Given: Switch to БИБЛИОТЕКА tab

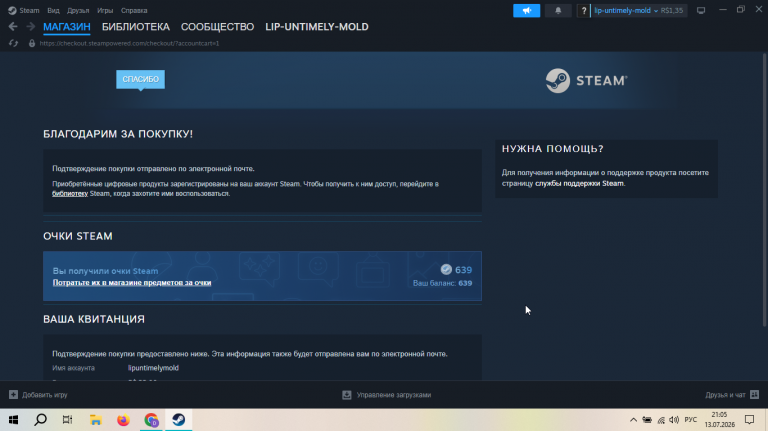Looking at the screenshot, I should coord(136,27).
